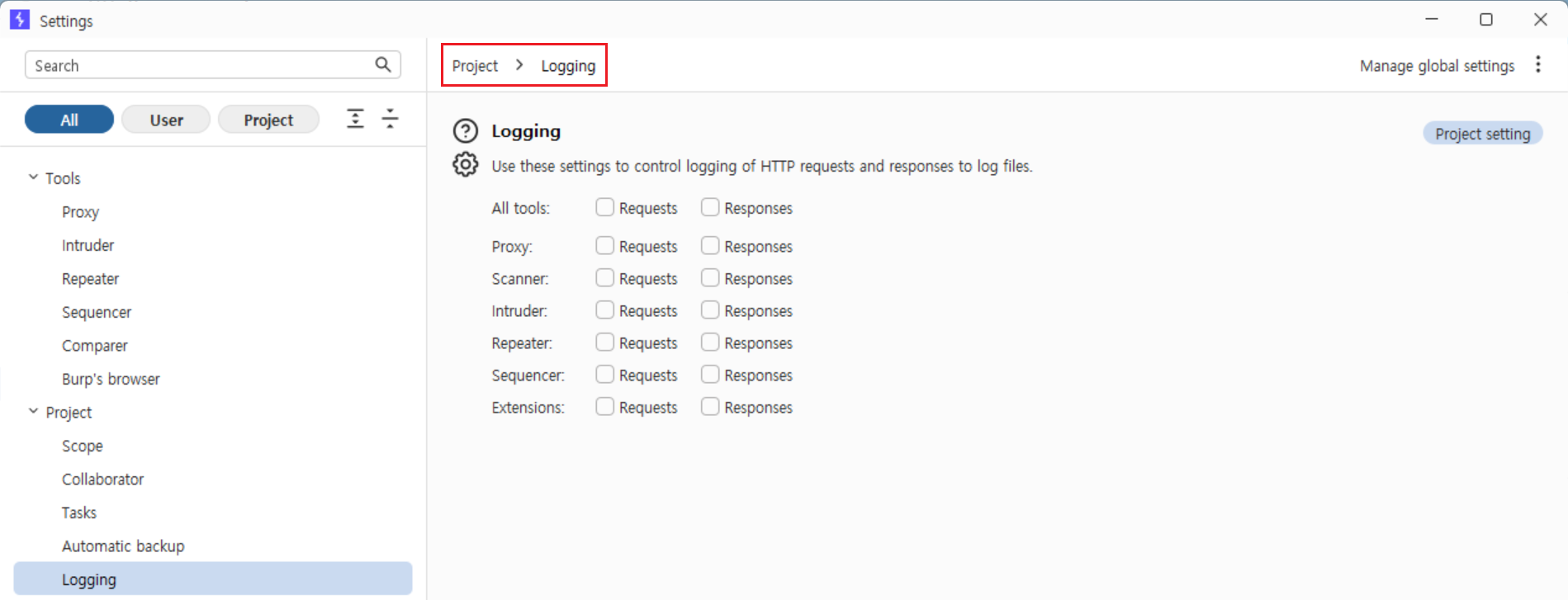Tick Intruder Requests checkbox

pyautogui.click(x=605, y=309)
